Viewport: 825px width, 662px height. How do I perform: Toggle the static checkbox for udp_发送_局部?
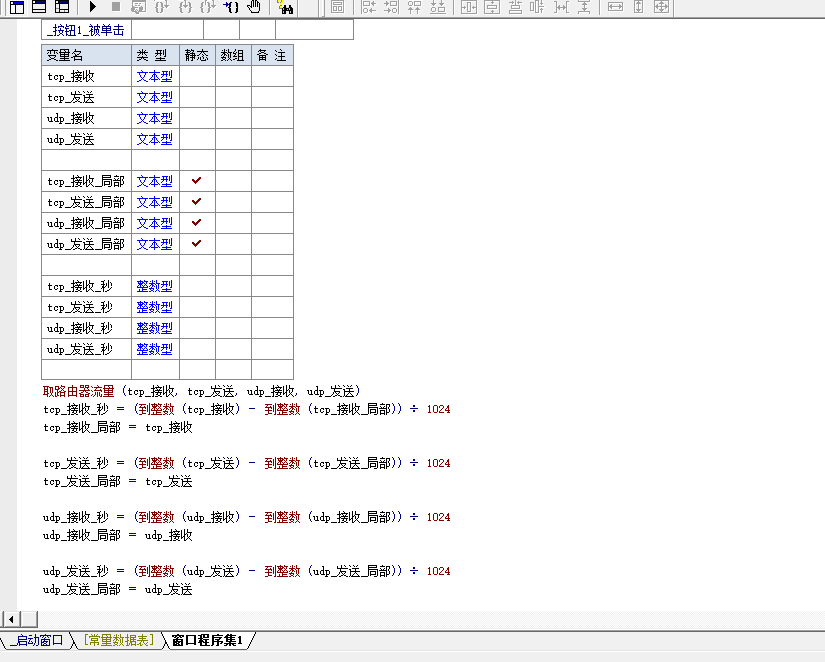[x=197, y=244]
